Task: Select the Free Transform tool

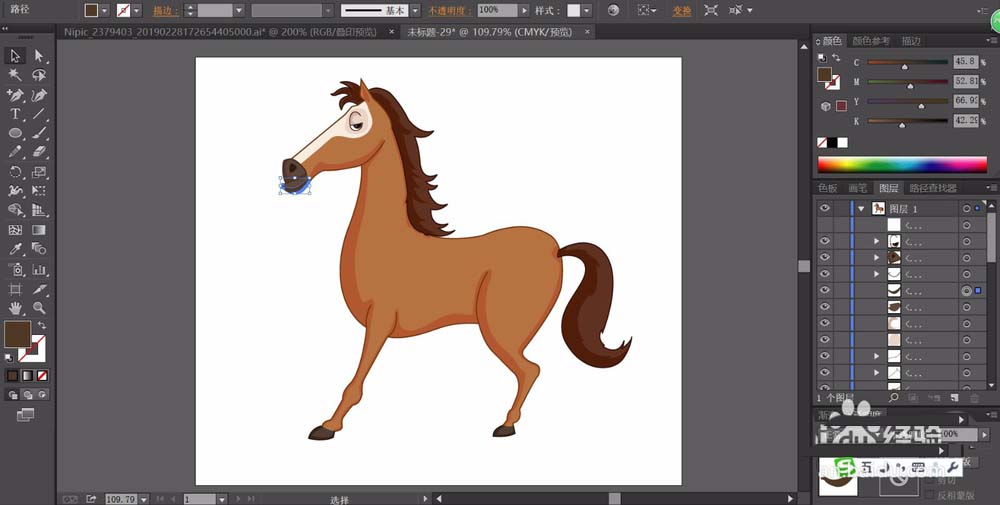Action: click(39, 191)
